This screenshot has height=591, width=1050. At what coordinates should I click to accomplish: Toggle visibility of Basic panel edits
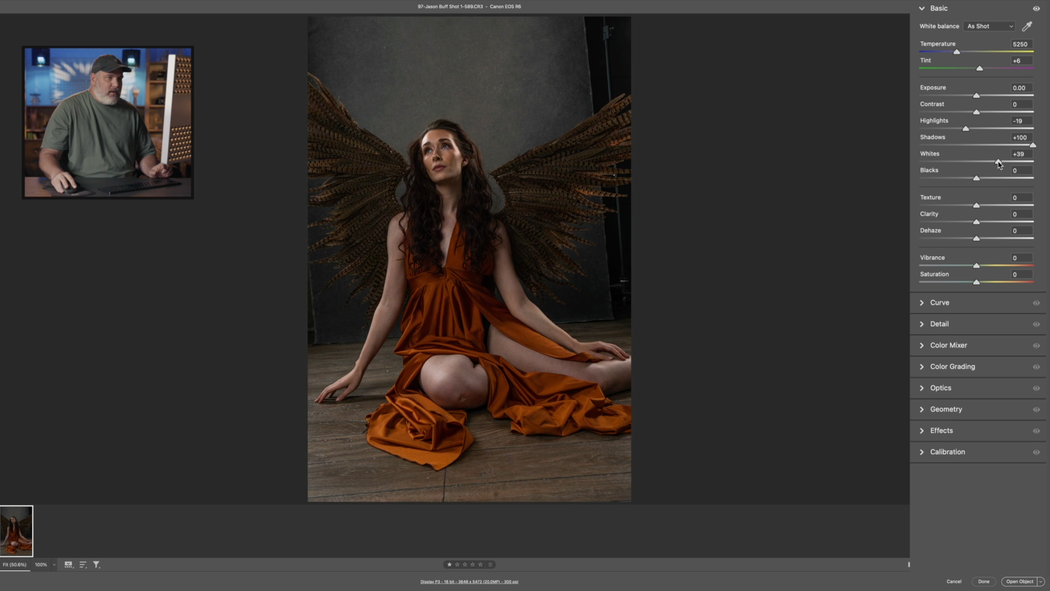click(1036, 9)
